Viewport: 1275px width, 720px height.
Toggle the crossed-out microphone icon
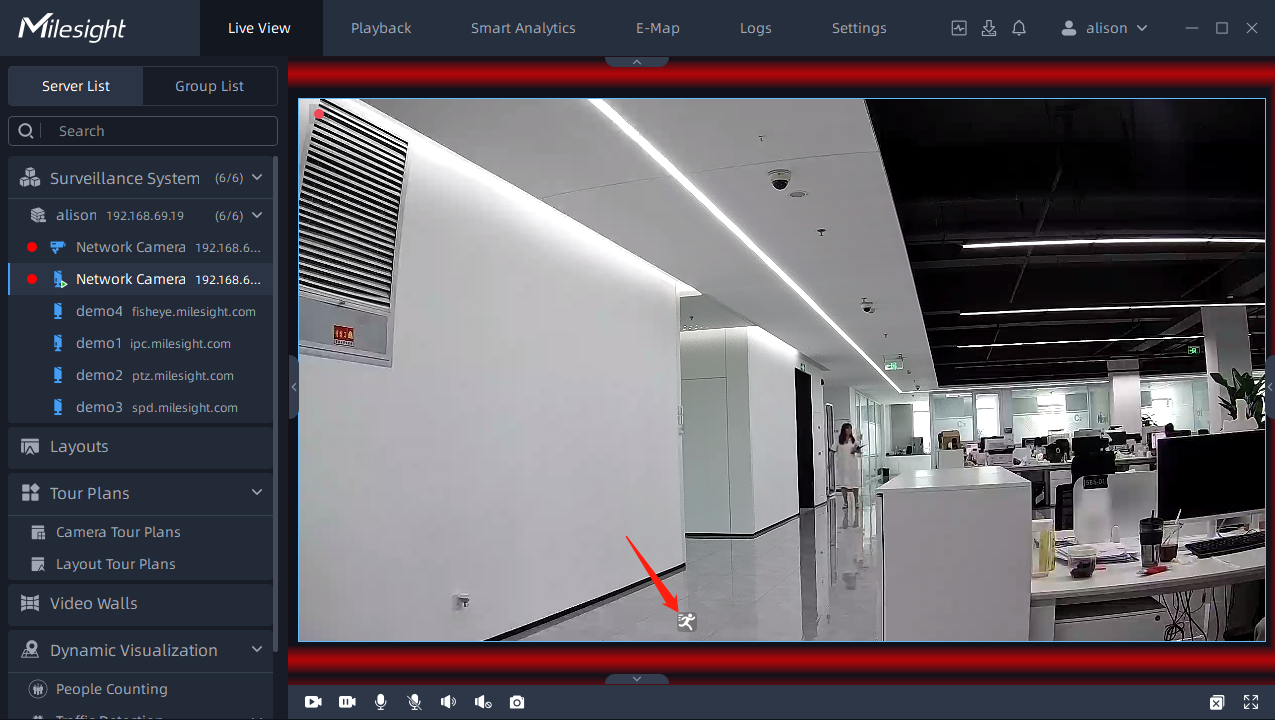coord(415,702)
